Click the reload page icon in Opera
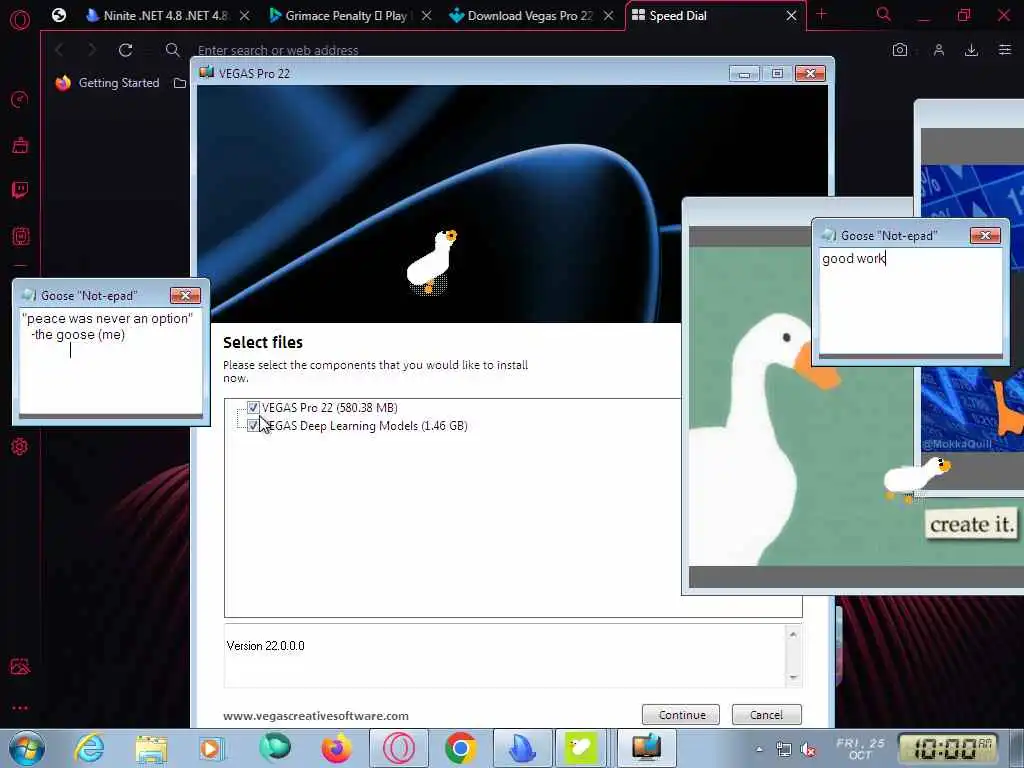This screenshot has width=1024, height=768. pos(125,50)
